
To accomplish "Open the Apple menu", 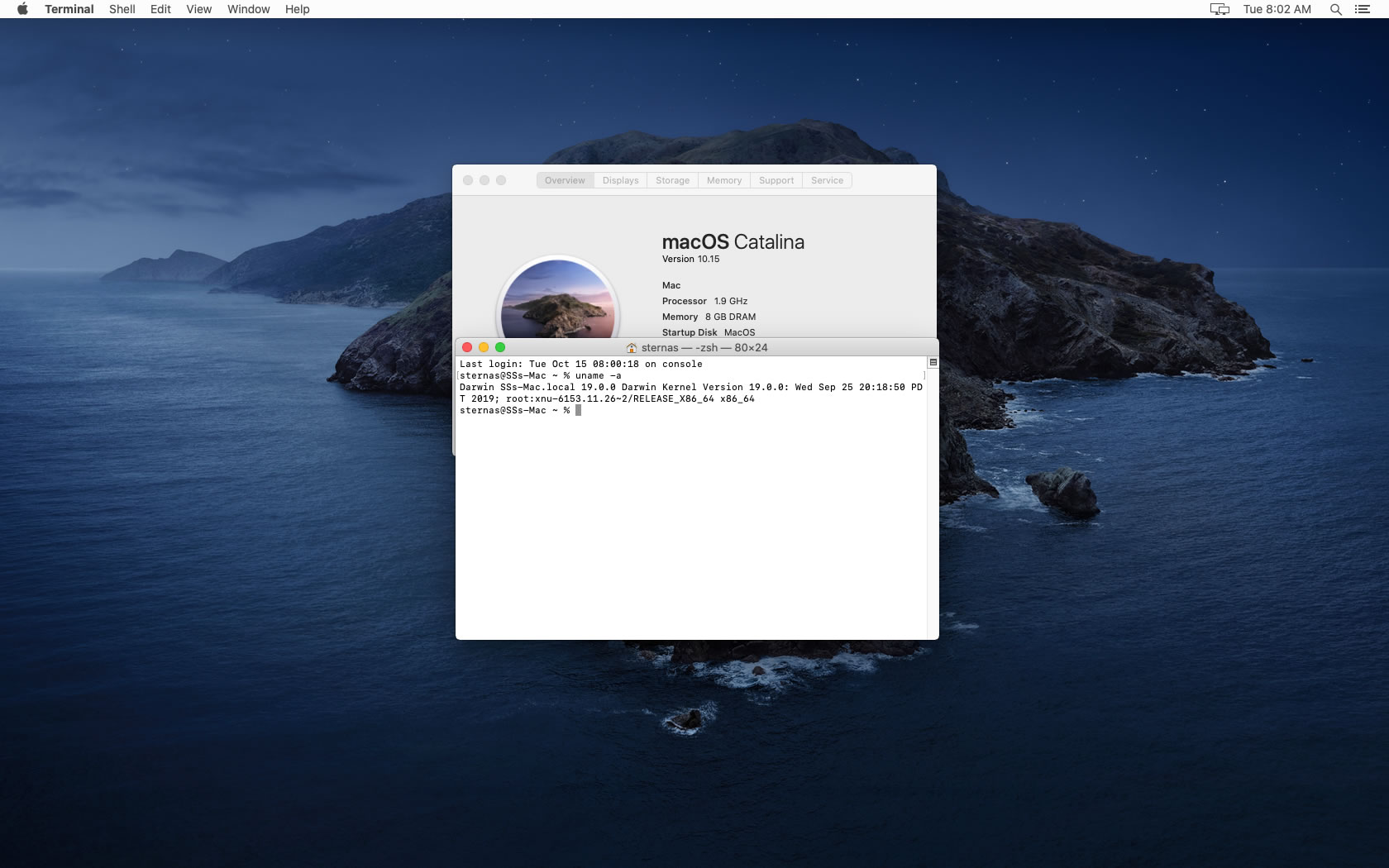I will 22,9.
